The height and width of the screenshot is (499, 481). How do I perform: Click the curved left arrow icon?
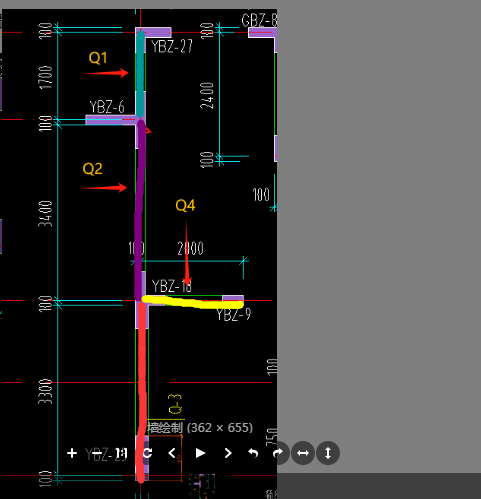point(253,453)
